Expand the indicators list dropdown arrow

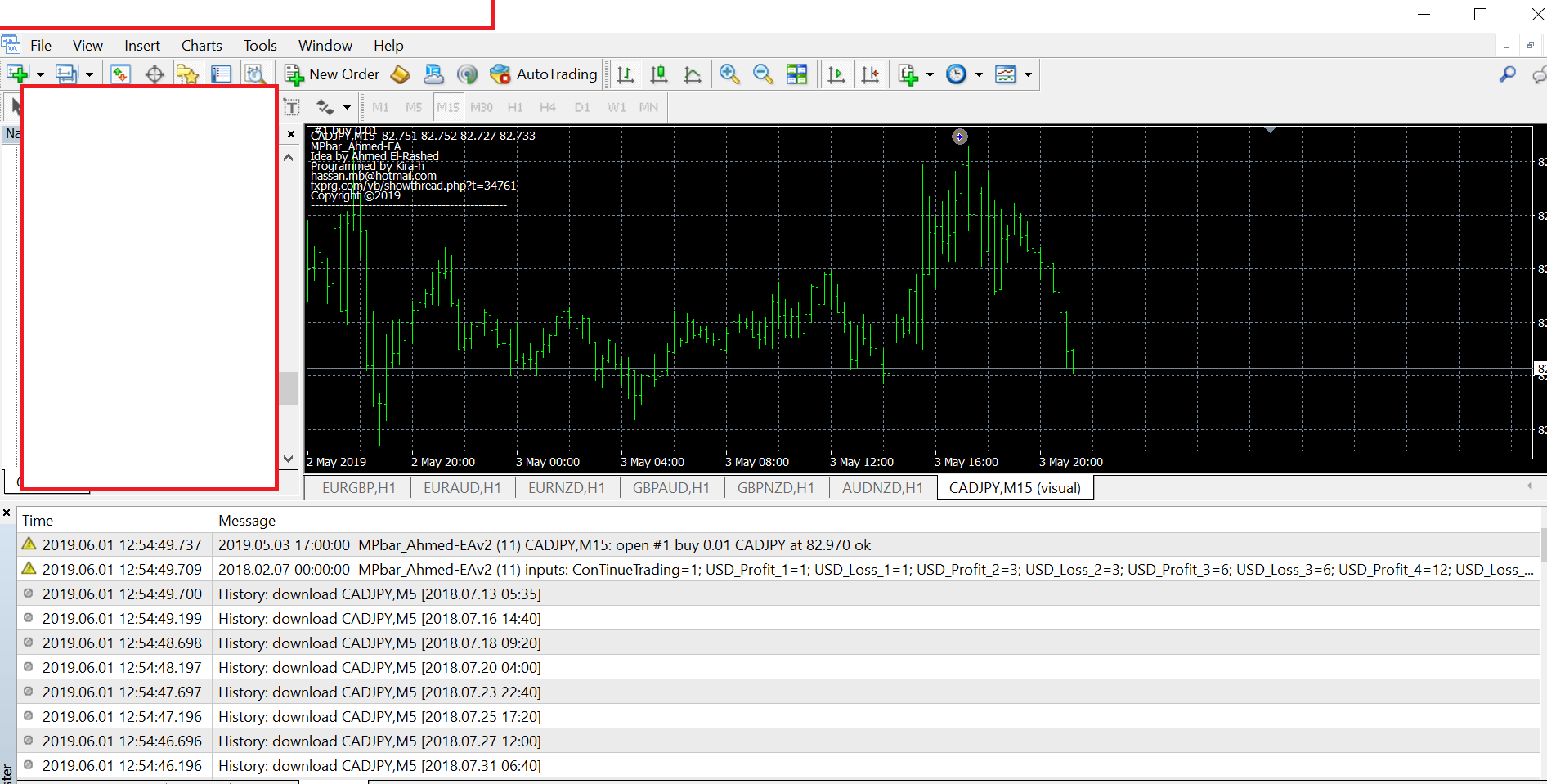pyautogui.click(x=930, y=74)
